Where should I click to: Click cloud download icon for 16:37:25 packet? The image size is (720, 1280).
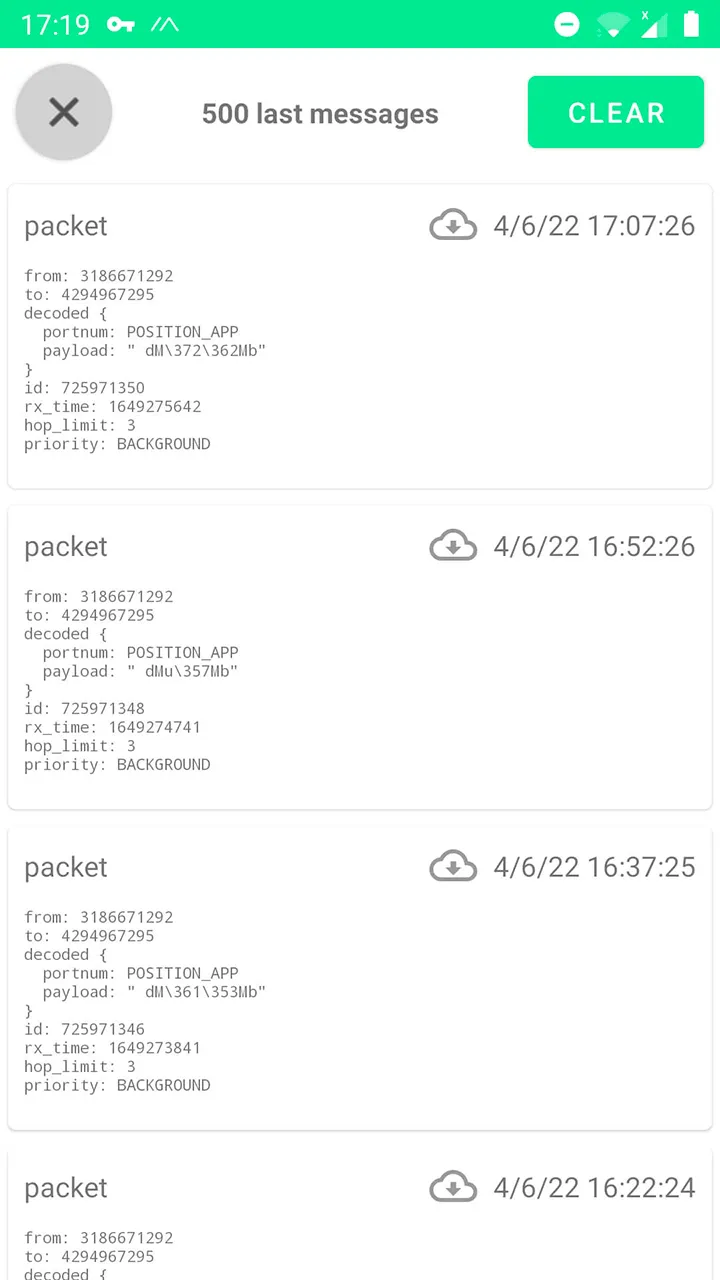(453, 867)
